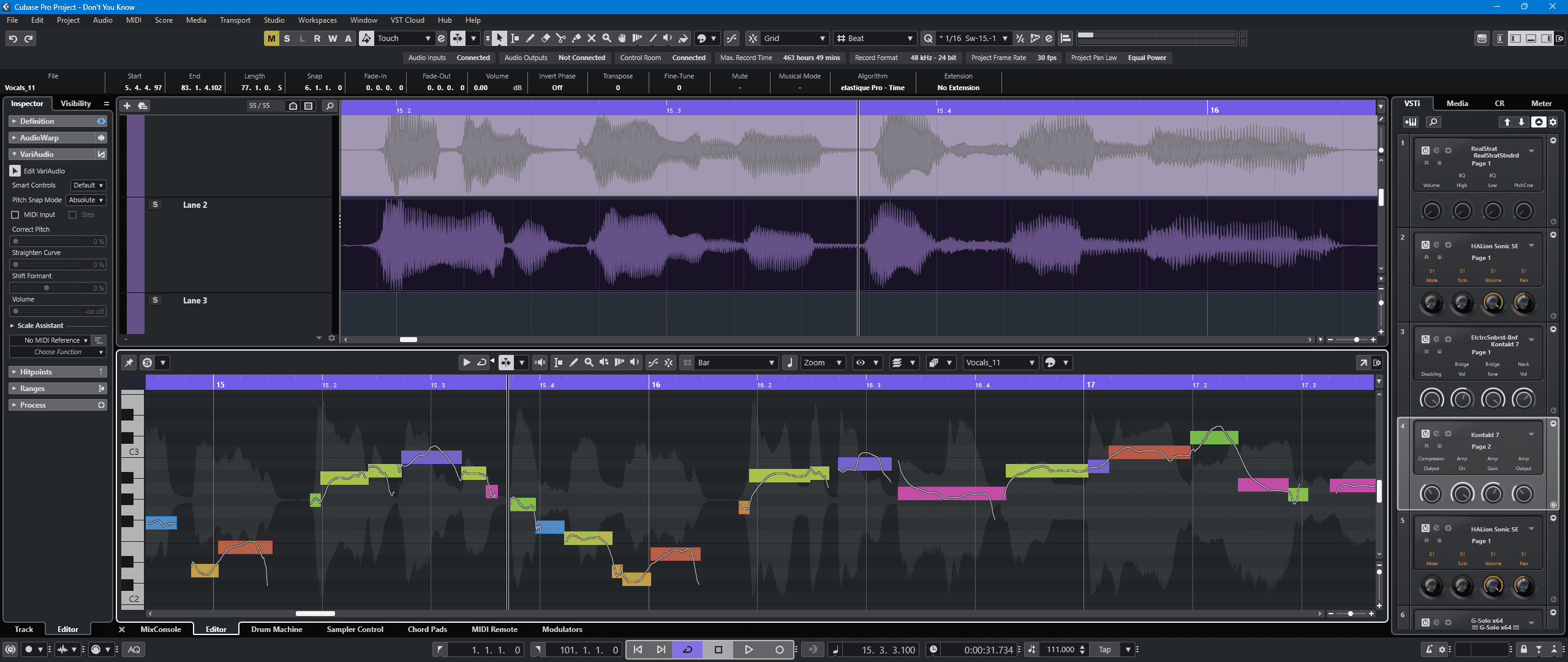Select the Split scissors tool
The image size is (1568, 662).
click(x=560, y=38)
